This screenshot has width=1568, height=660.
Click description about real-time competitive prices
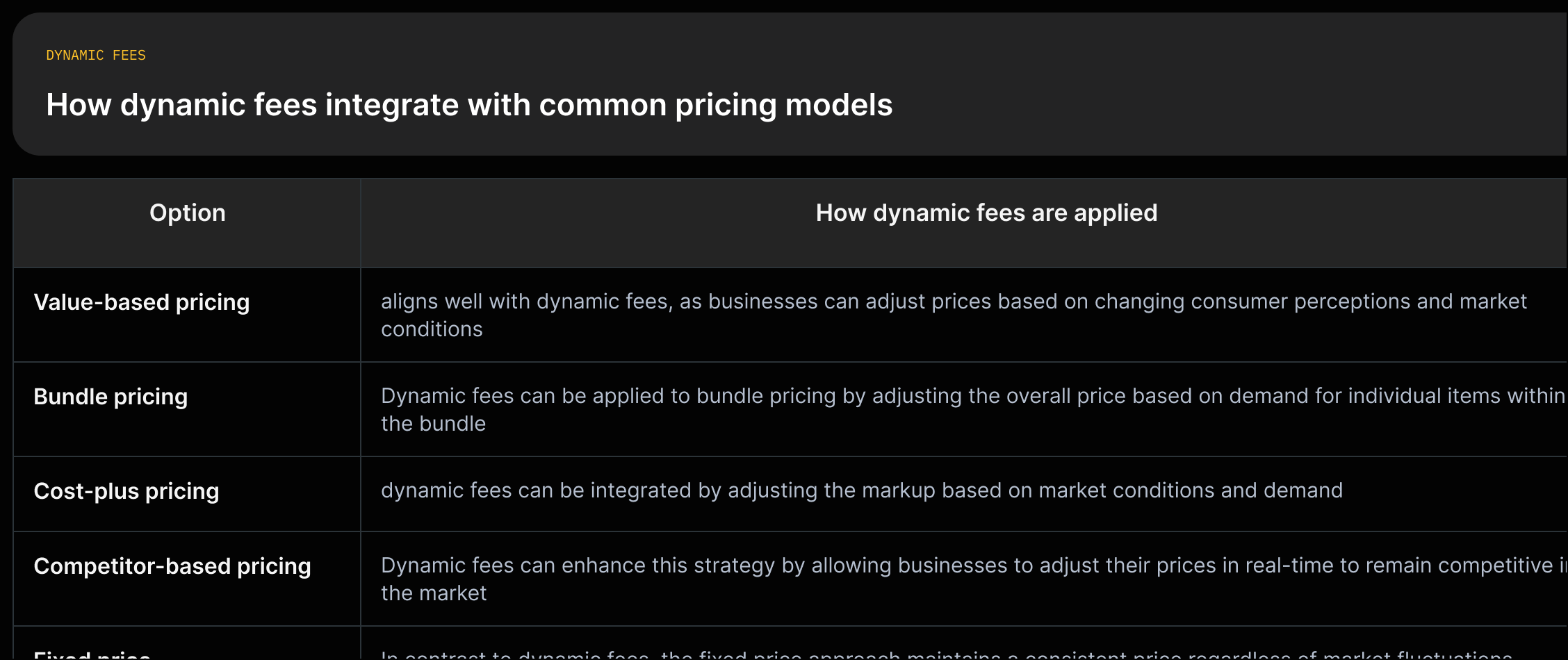click(973, 579)
